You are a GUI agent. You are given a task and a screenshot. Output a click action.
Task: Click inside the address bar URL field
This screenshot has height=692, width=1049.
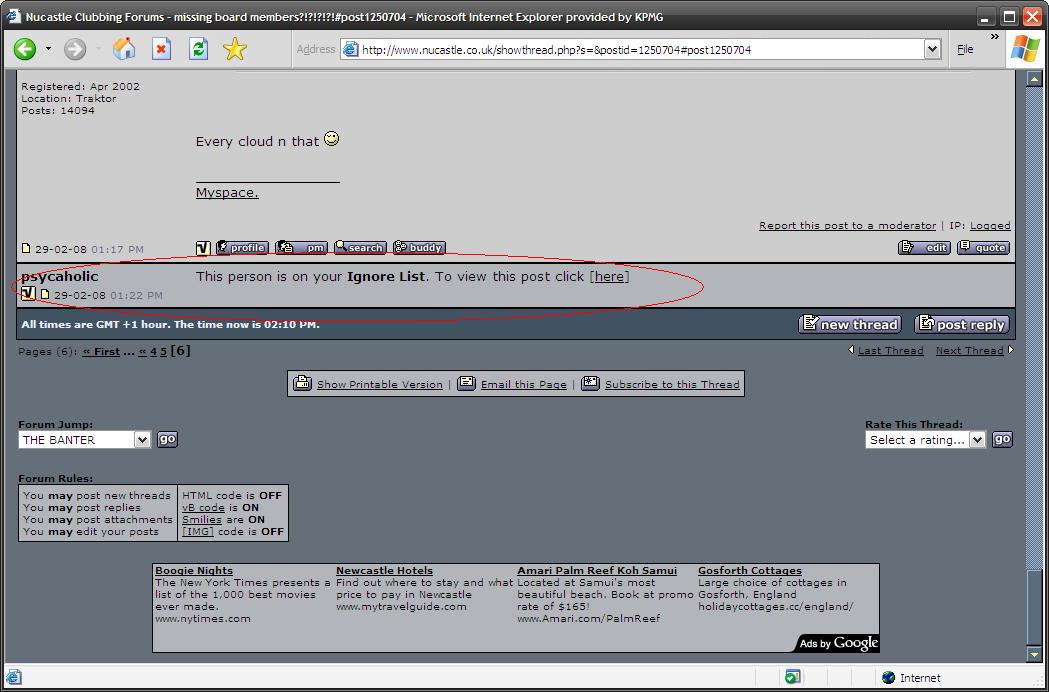(640, 49)
